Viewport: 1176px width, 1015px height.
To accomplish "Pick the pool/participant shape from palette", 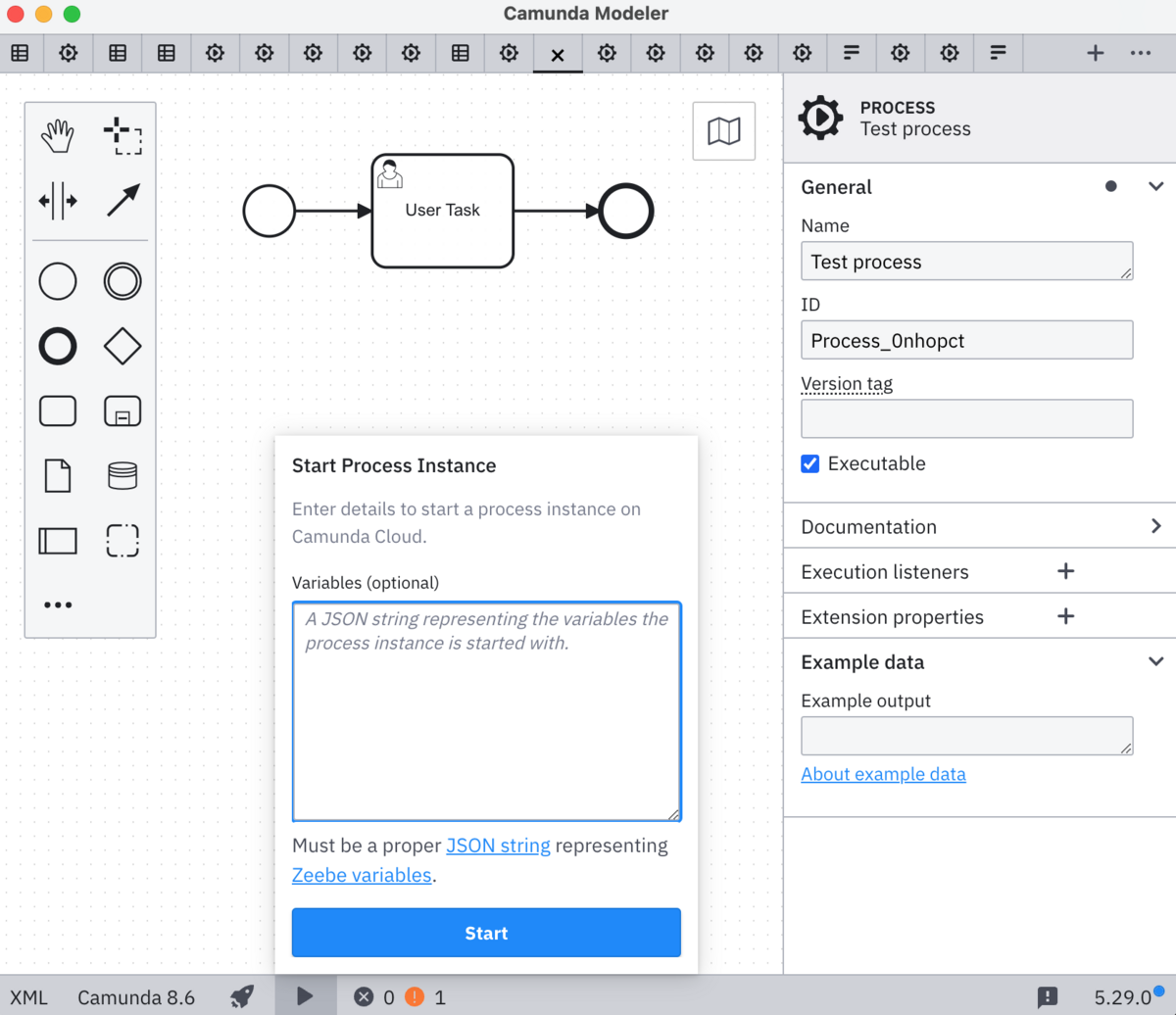I will (x=58, y=541).
